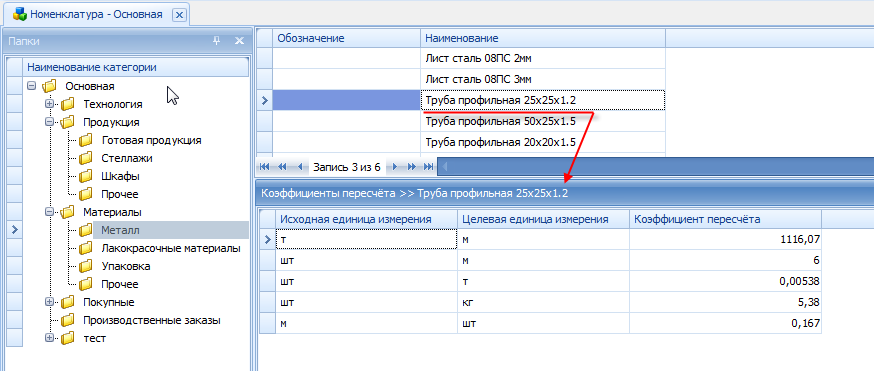This screenshot has height=371, width=874.
Task: Click the Технология folder icon
Action: pyautogui.click(x=67, y=104)
